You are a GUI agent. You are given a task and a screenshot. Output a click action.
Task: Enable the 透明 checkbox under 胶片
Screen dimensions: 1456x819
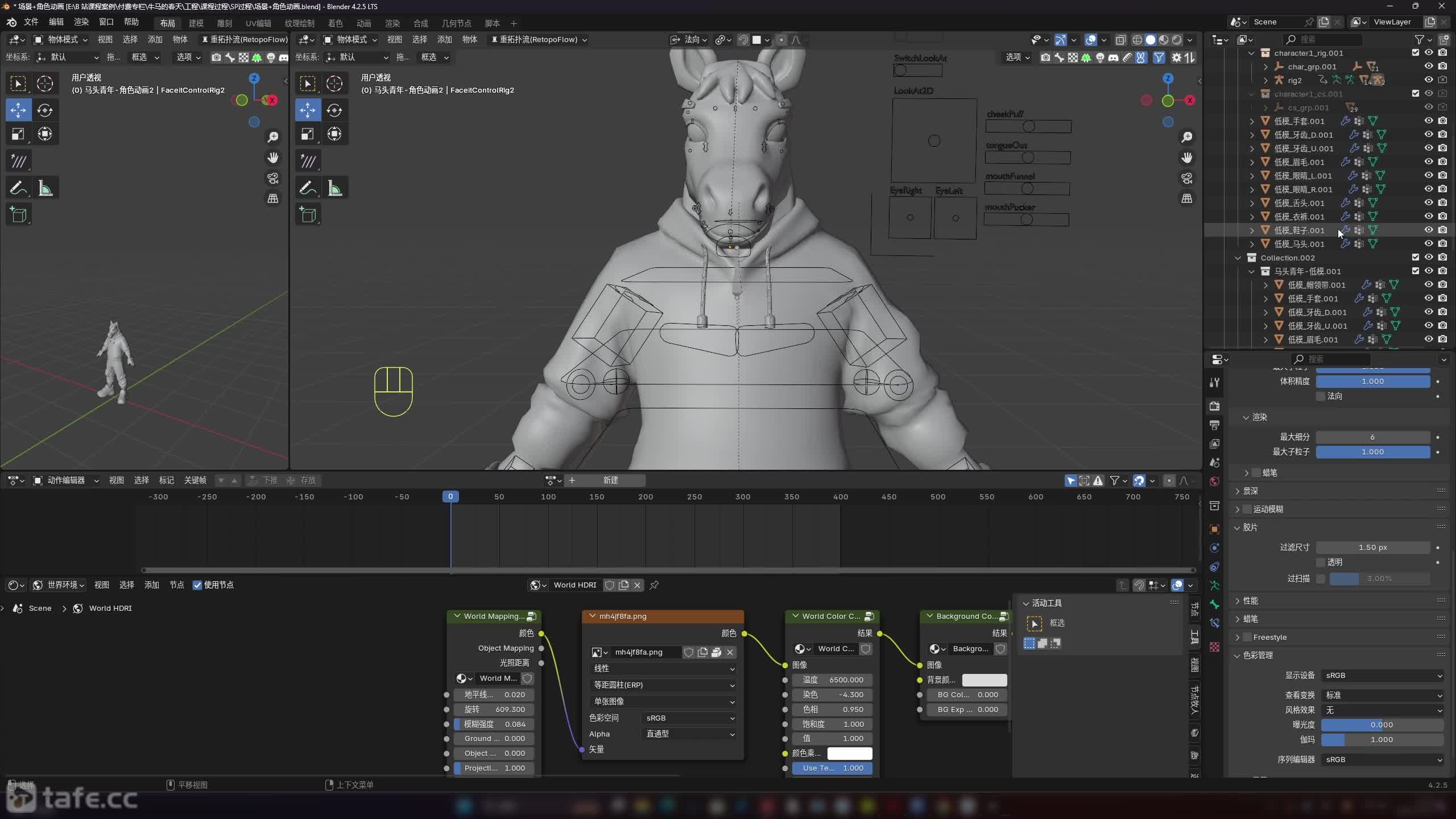1321,562
